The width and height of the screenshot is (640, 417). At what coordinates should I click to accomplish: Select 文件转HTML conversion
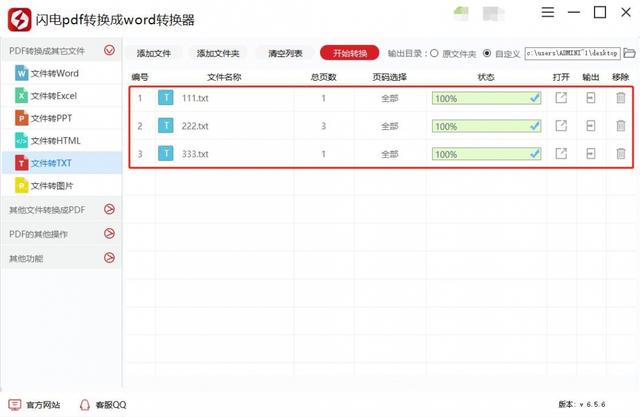(x=62, y=141)
